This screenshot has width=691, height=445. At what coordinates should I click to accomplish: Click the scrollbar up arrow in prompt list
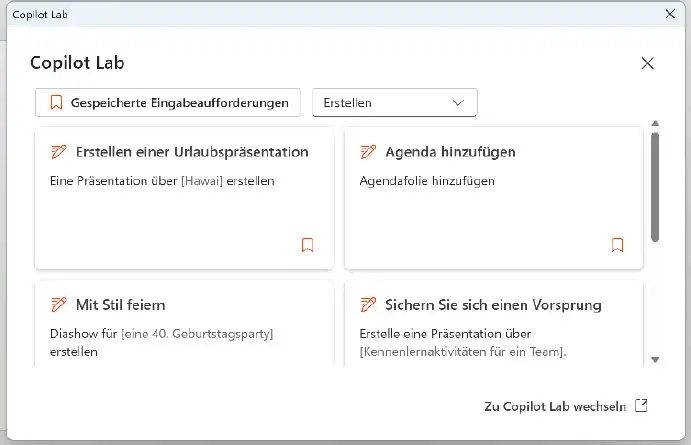(655, 124)
